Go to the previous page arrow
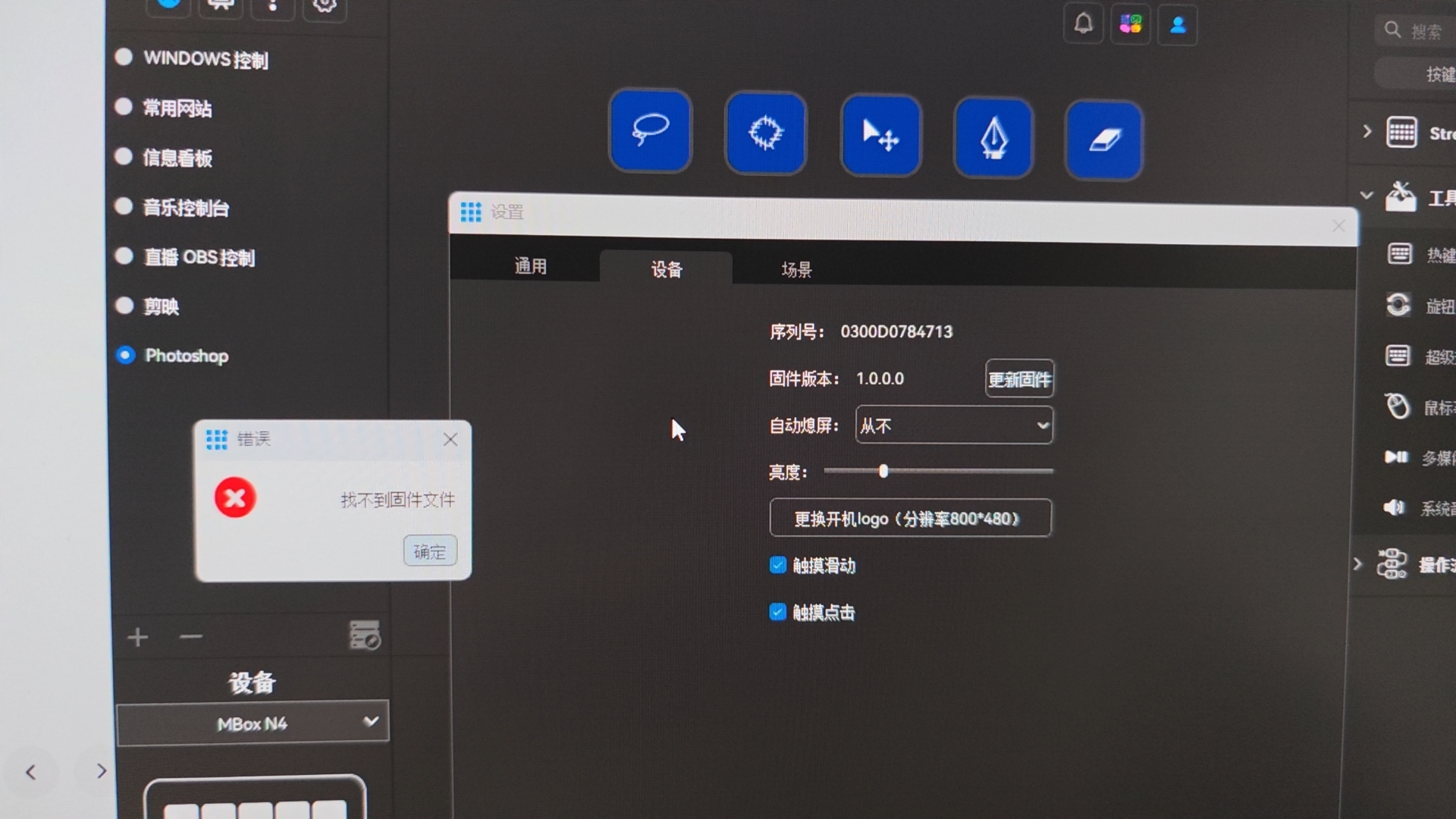Viewport: 1456px width, 819px height. pyautogui.click(x=30, y=772)
